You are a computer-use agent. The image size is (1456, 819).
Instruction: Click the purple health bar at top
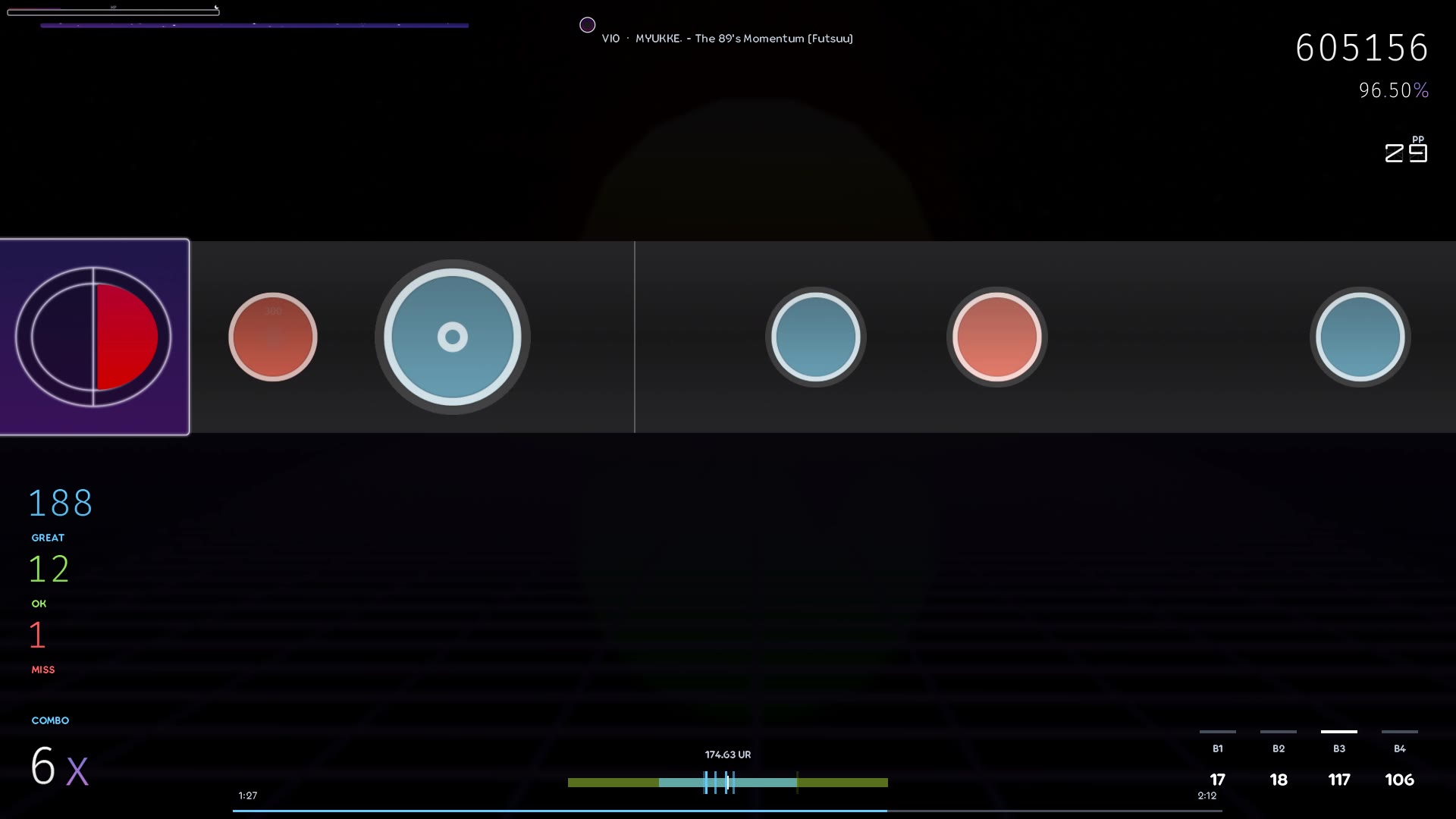click(254, 25)
